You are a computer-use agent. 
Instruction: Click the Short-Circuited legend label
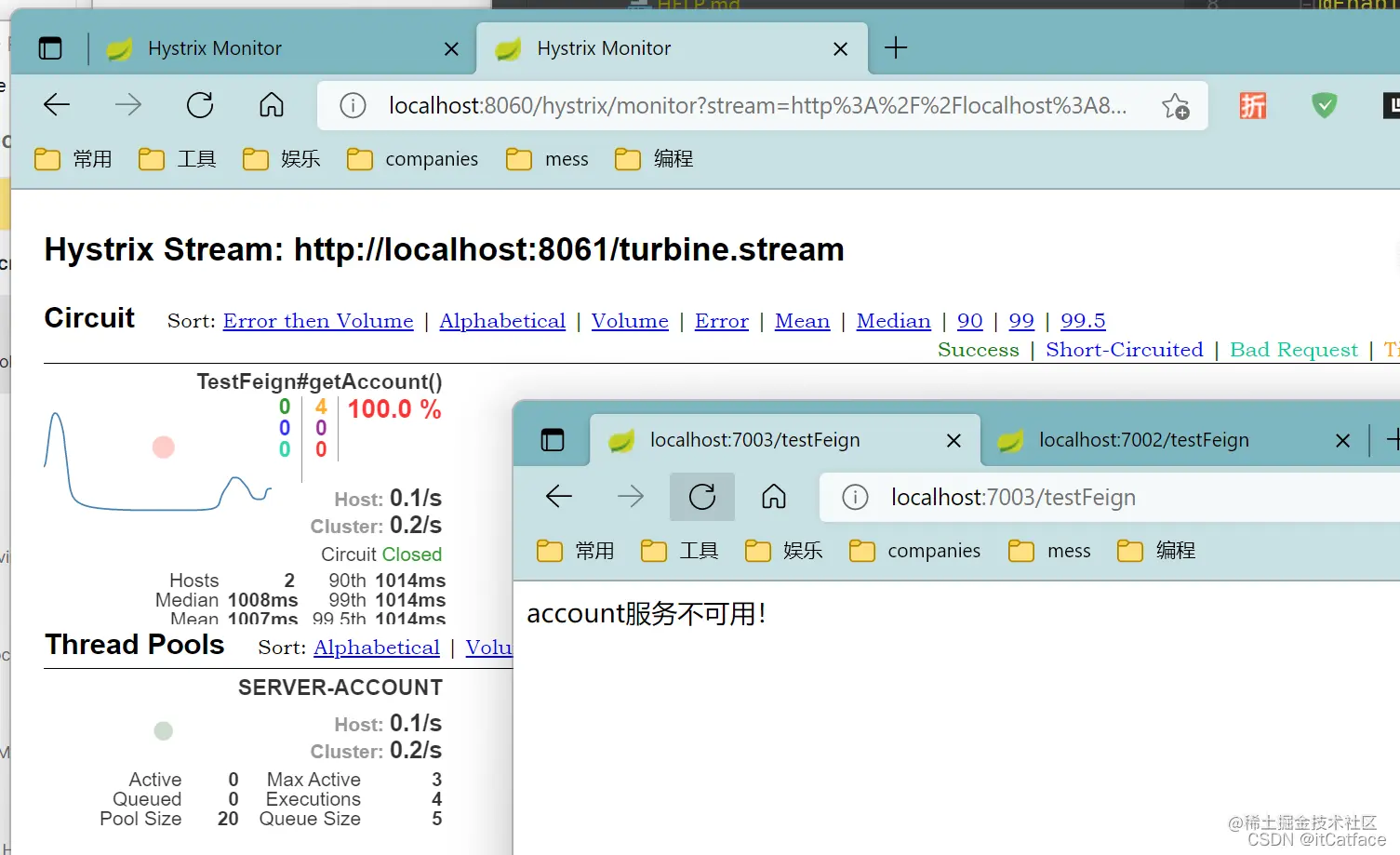pos(1125,350)
